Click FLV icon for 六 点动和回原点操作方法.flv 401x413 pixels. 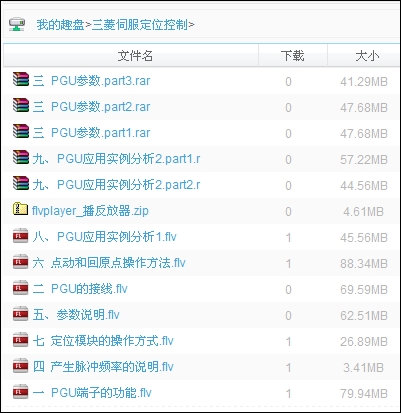(20, 261)
